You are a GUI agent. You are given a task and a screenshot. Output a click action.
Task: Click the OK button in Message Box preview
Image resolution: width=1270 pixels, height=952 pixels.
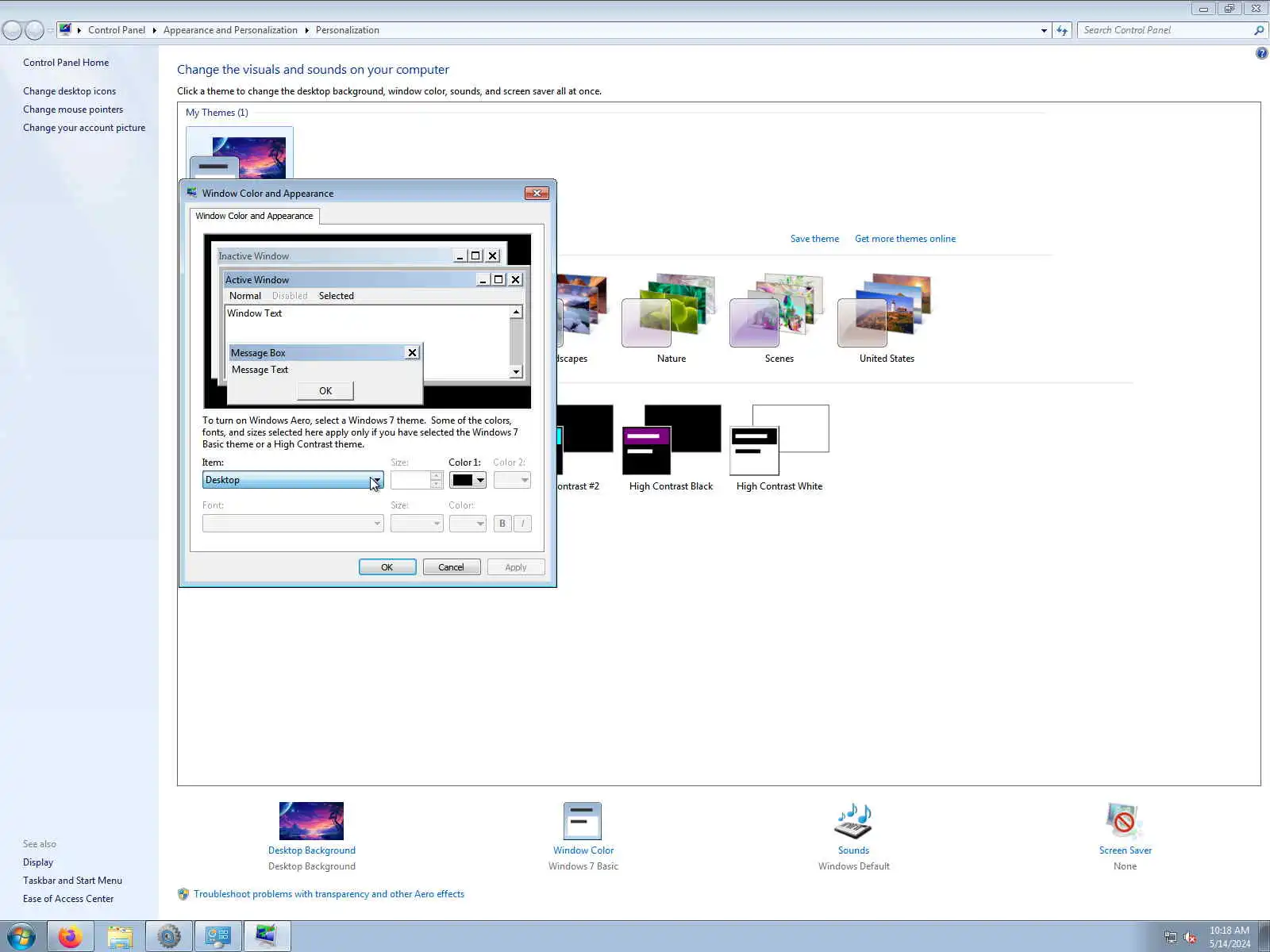pyautogui.click(x=325, y=390)
